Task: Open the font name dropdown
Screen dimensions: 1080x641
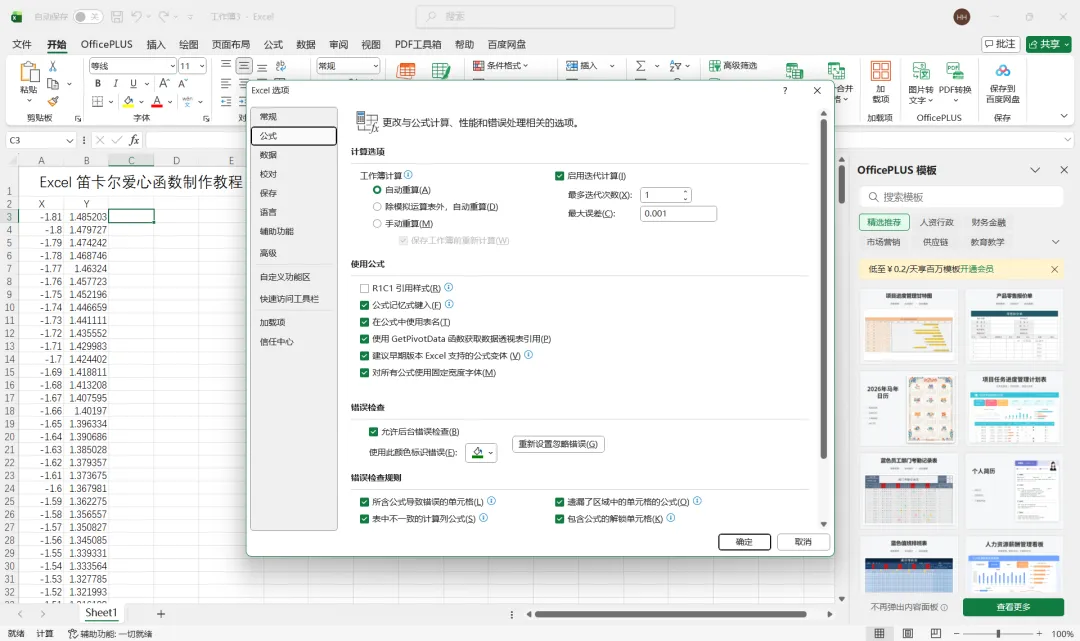Action: pyautogui.click(x=172, y=66)
